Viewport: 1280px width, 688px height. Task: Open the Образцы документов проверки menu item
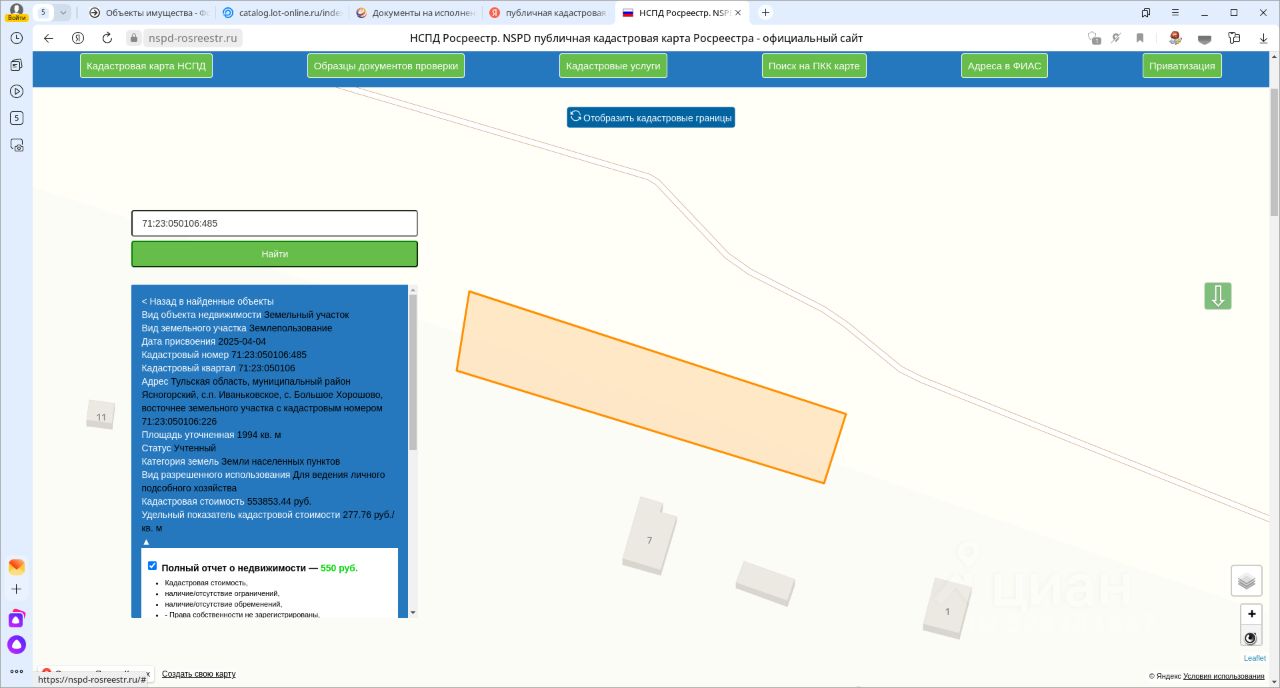click(386, 66)
